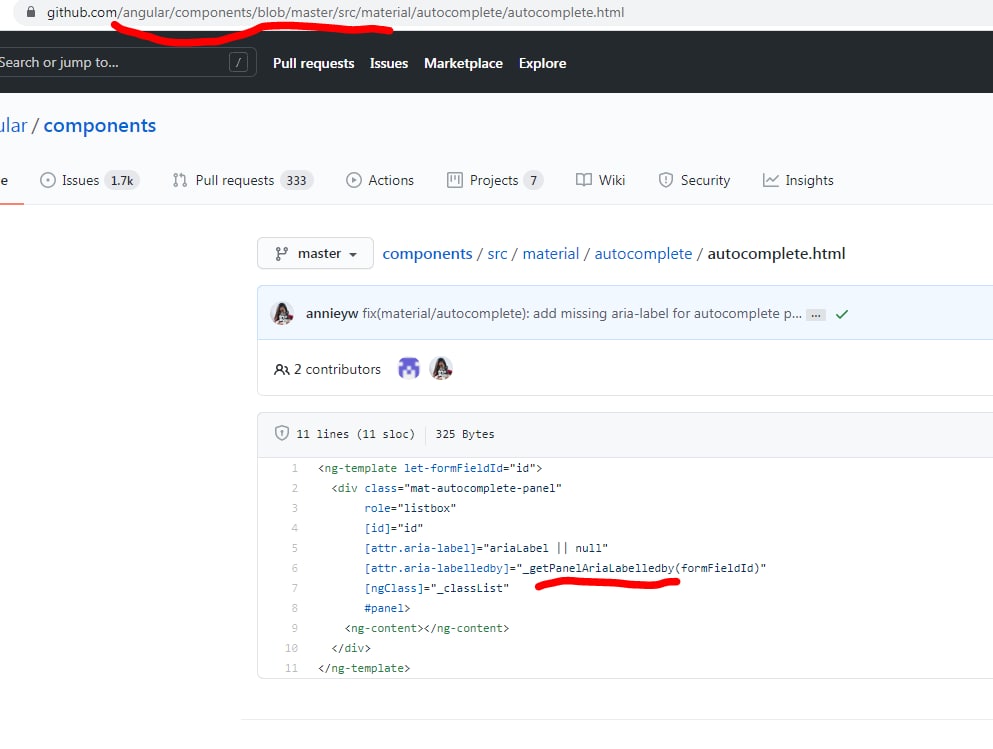
Task: Open the components repository link
Action: (x=99, y=125)
